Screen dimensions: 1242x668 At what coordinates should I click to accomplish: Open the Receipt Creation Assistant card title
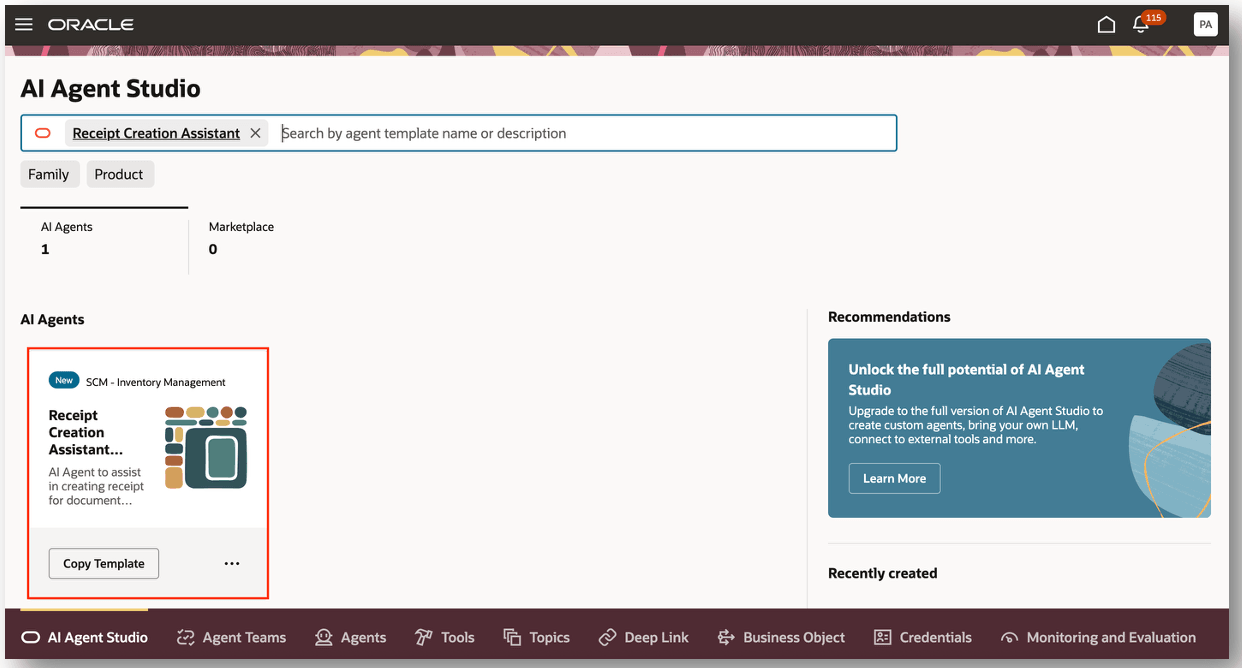(85, 432)
